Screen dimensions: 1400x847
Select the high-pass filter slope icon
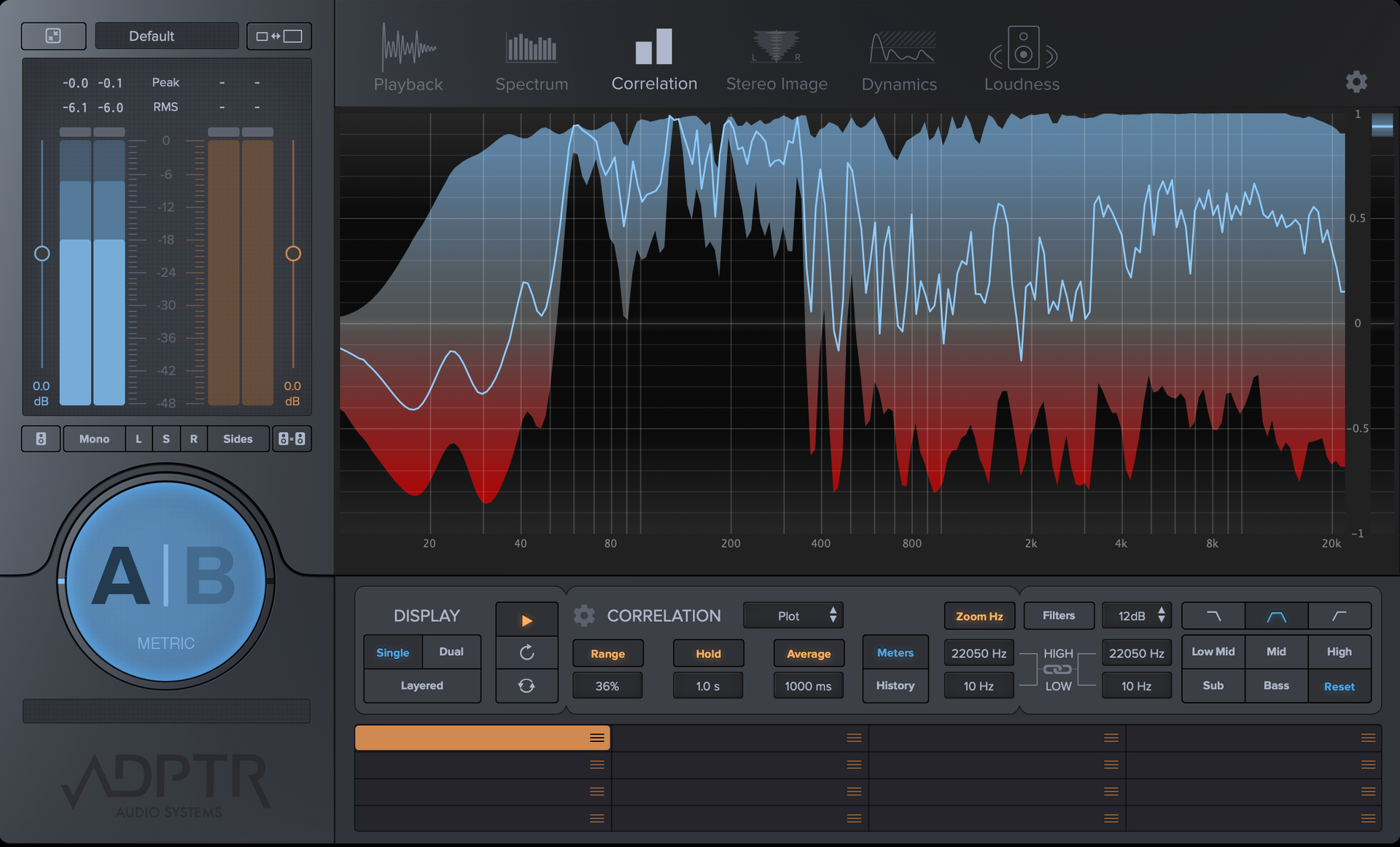point(1340,616)
